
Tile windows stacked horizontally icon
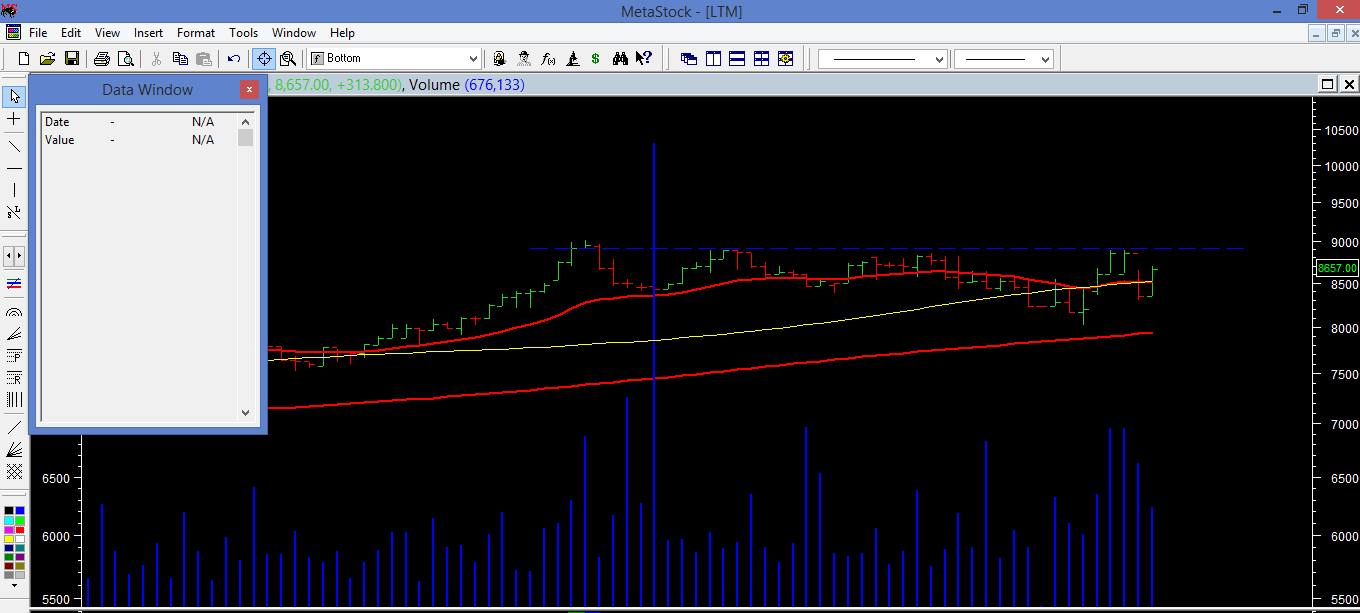737,59
